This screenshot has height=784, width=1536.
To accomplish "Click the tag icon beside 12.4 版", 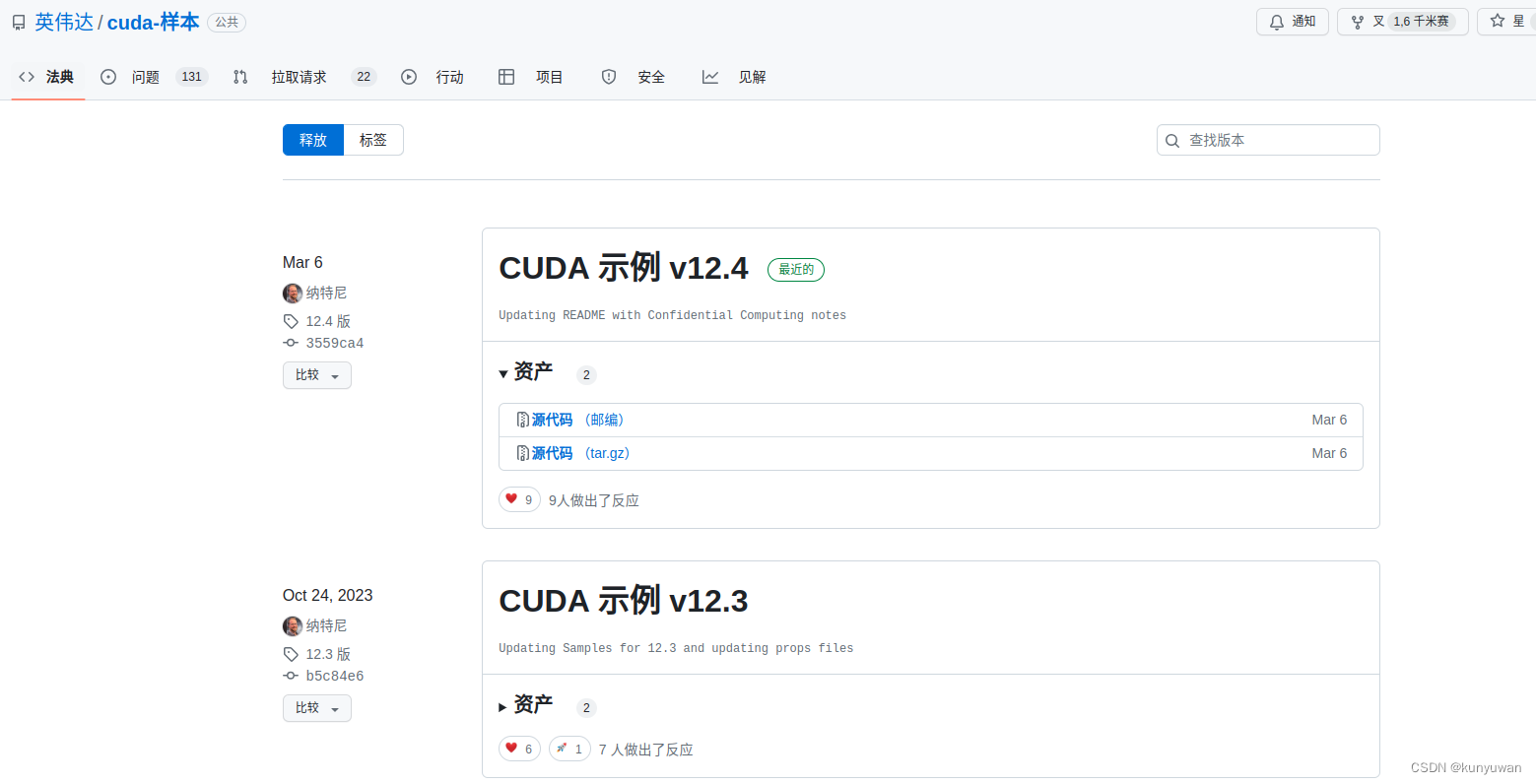I will point(291,321).
